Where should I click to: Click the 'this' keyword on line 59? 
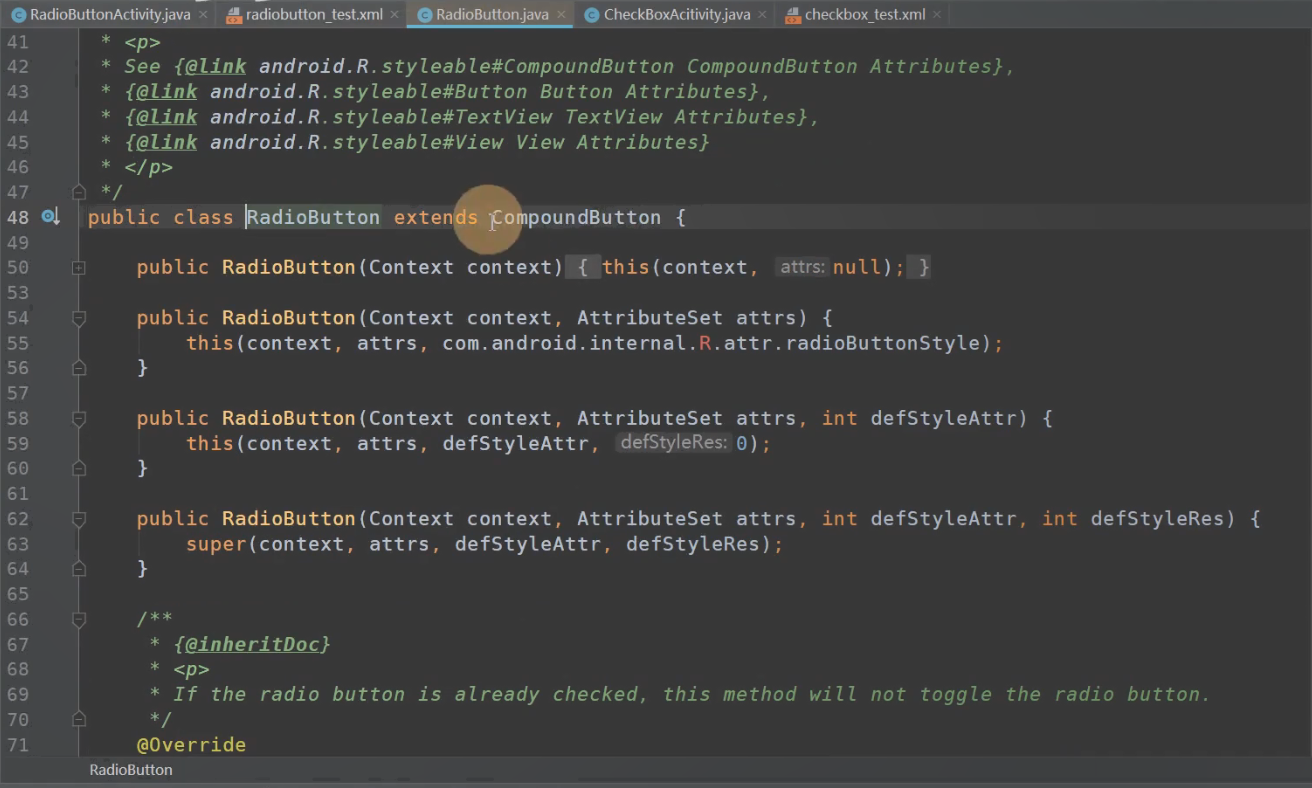[210, 443]
